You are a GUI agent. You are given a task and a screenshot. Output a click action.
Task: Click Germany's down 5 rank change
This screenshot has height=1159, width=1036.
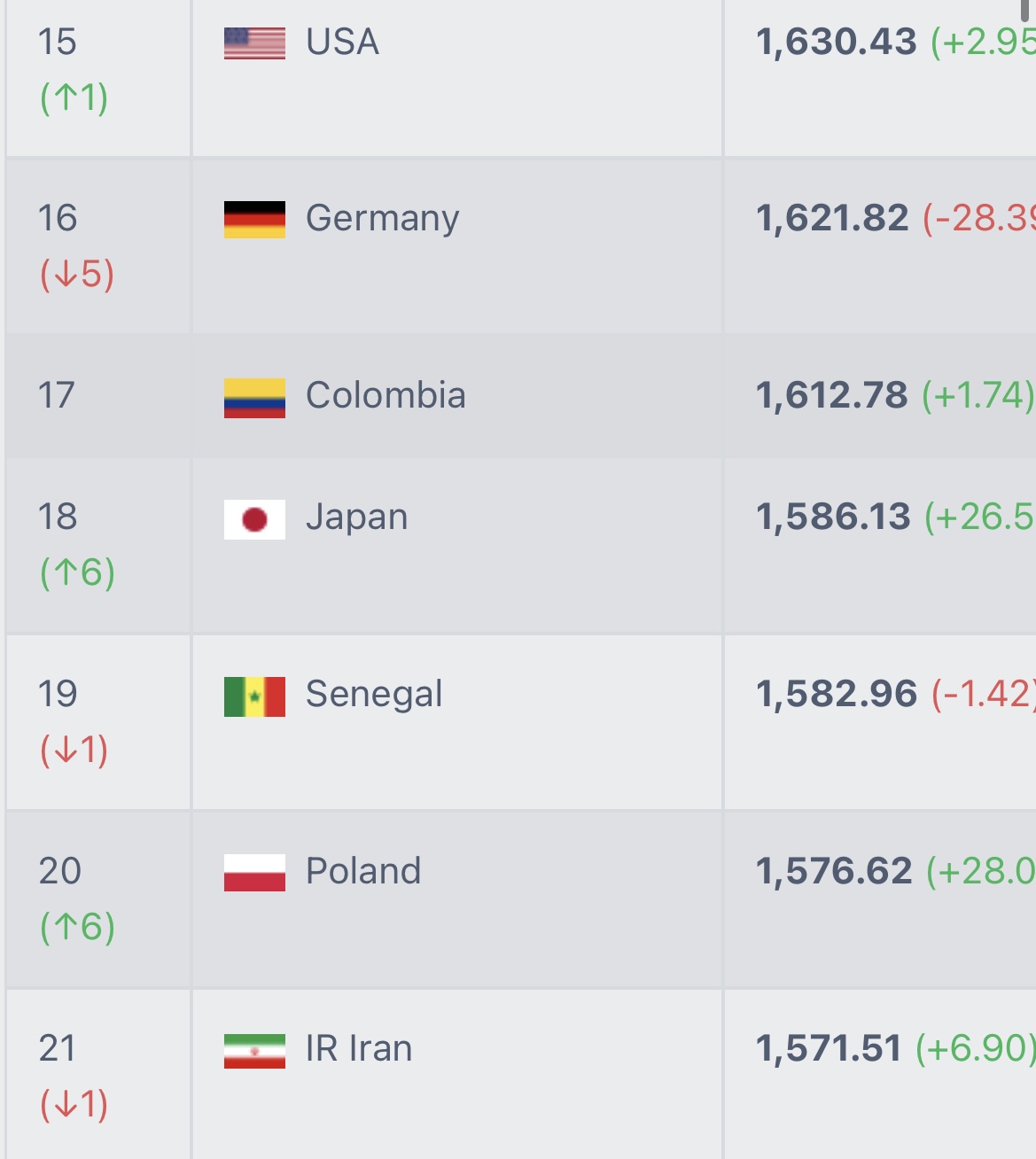coord(77,274)
